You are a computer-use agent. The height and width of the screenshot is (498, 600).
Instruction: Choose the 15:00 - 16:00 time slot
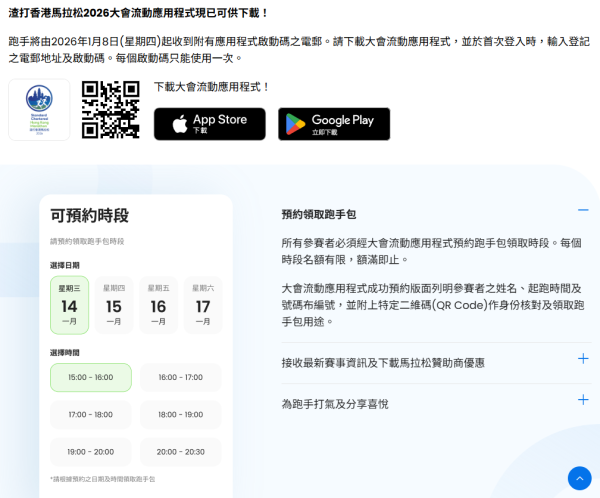coord(91,377)
